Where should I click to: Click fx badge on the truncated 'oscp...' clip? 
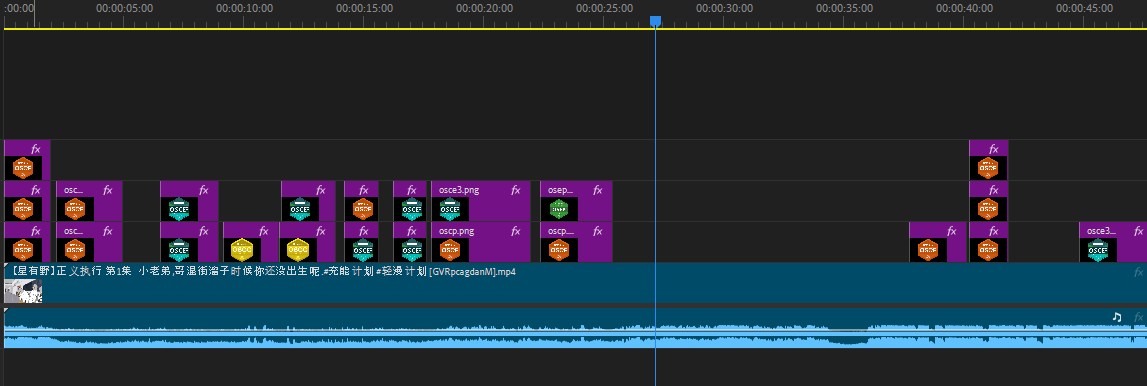tap(598, 231)
